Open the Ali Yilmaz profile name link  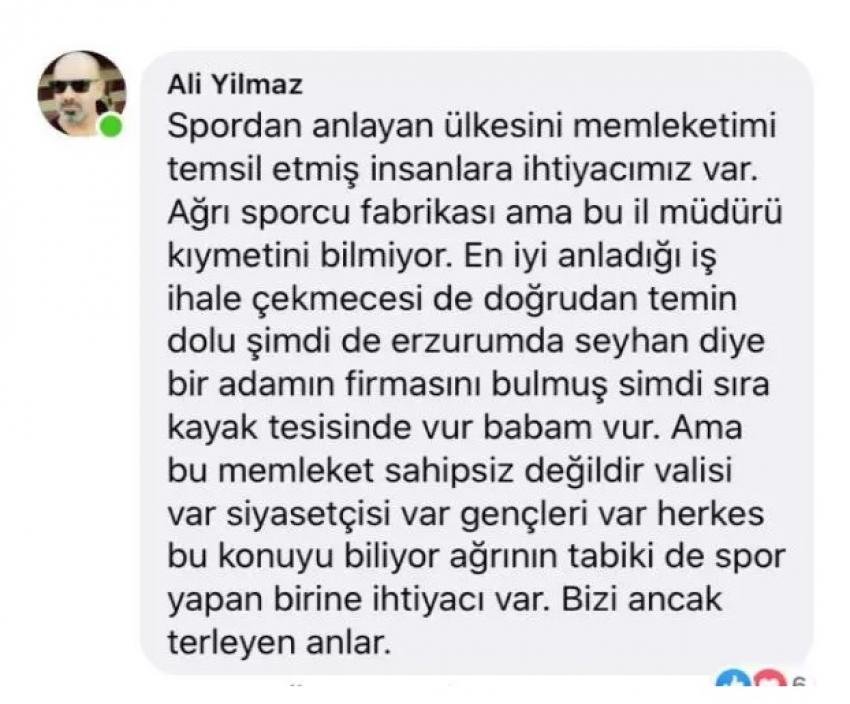pos(235,86)
